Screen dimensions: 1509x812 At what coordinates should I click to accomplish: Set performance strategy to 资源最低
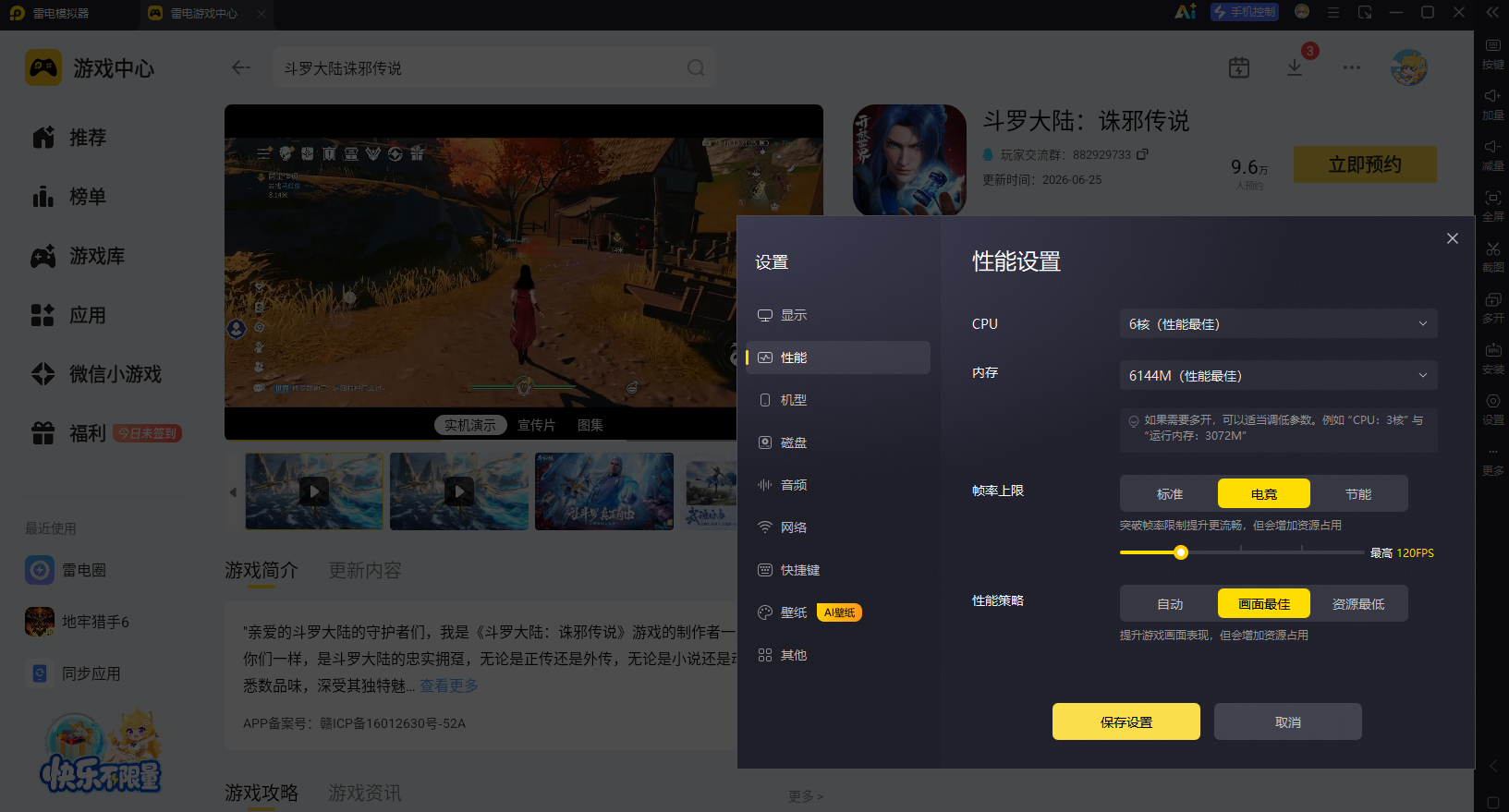pyautogui.click(x=1358, y=604)
